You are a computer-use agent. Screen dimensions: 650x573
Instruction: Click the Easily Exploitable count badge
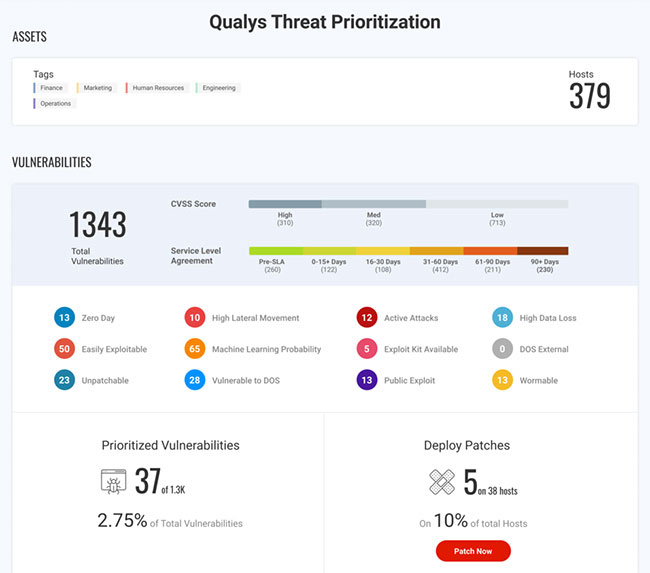coord(64,349)
